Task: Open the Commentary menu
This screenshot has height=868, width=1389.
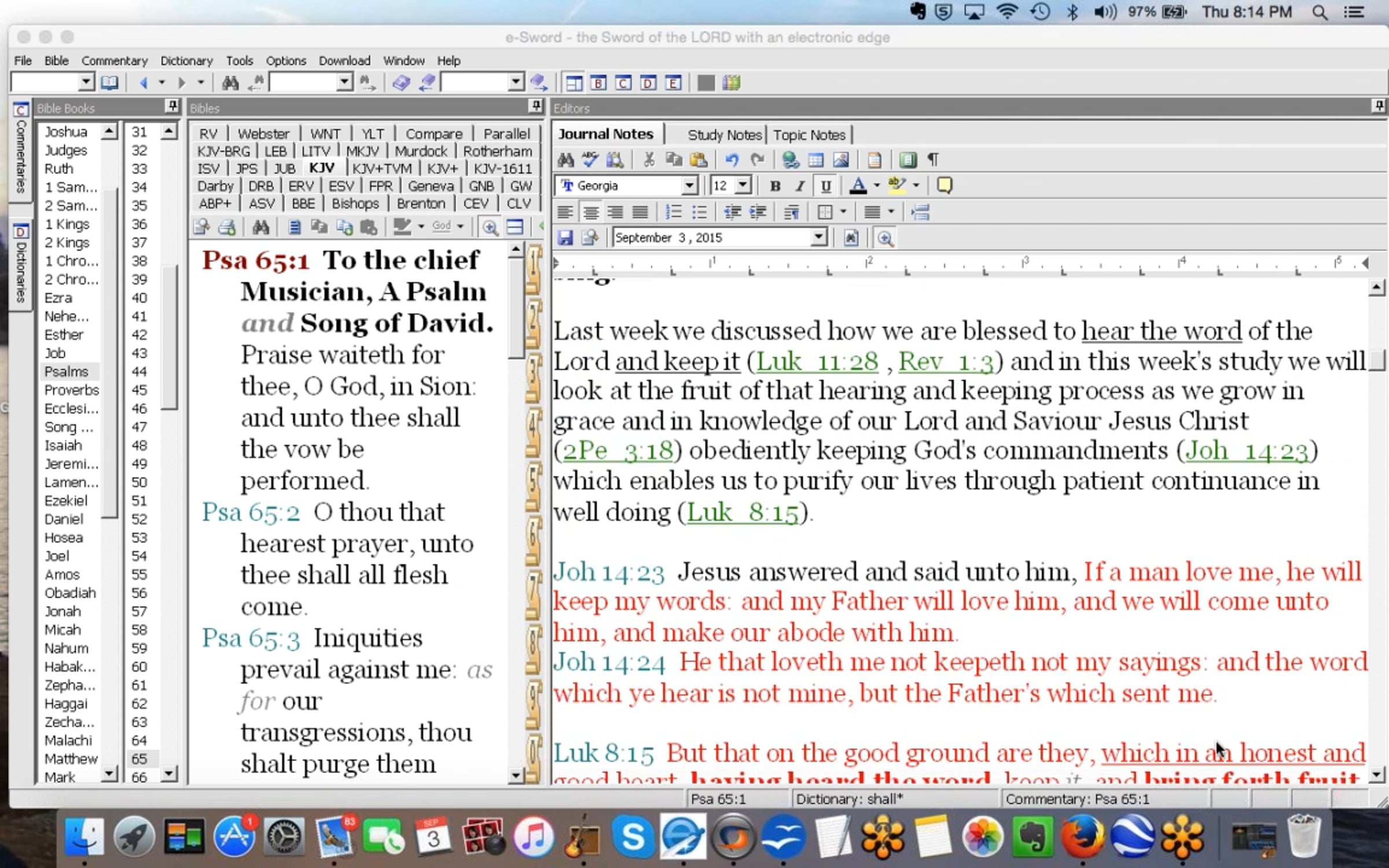Action: (x=114, y=61)
